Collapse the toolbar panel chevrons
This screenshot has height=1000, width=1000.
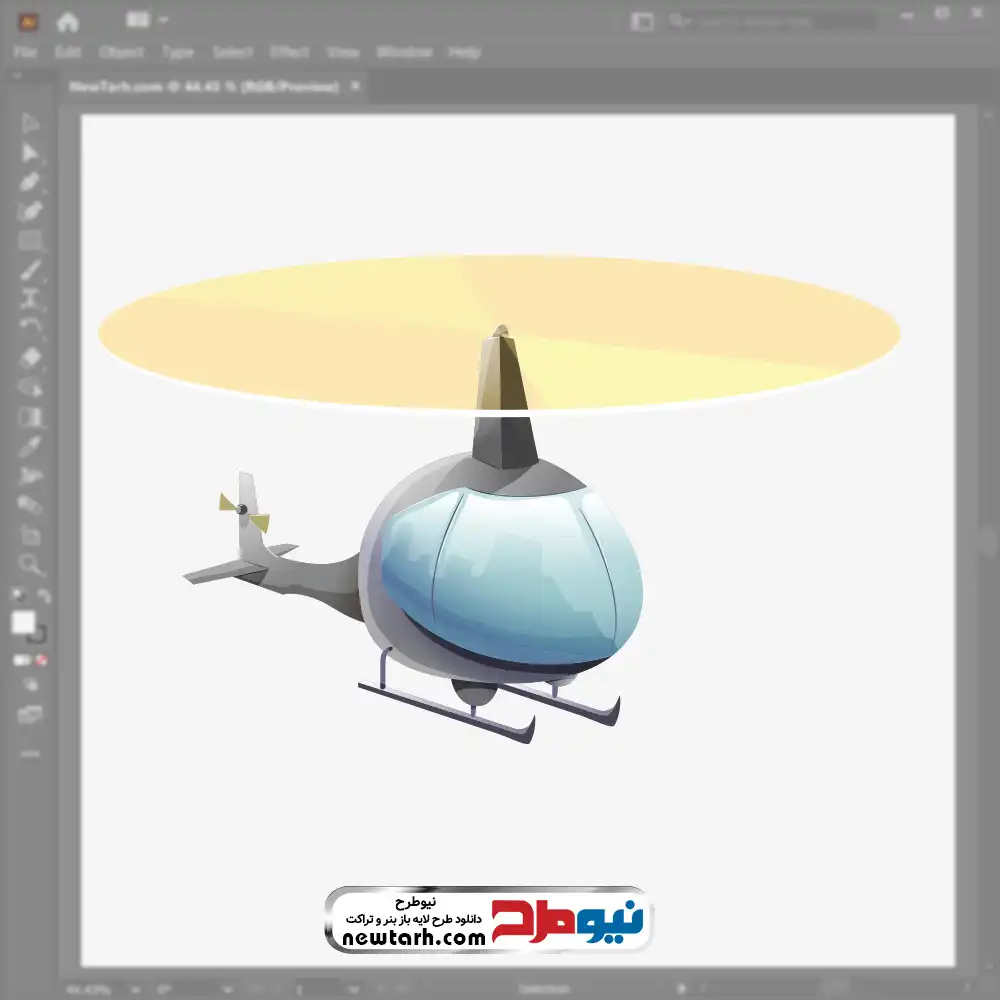17,75
